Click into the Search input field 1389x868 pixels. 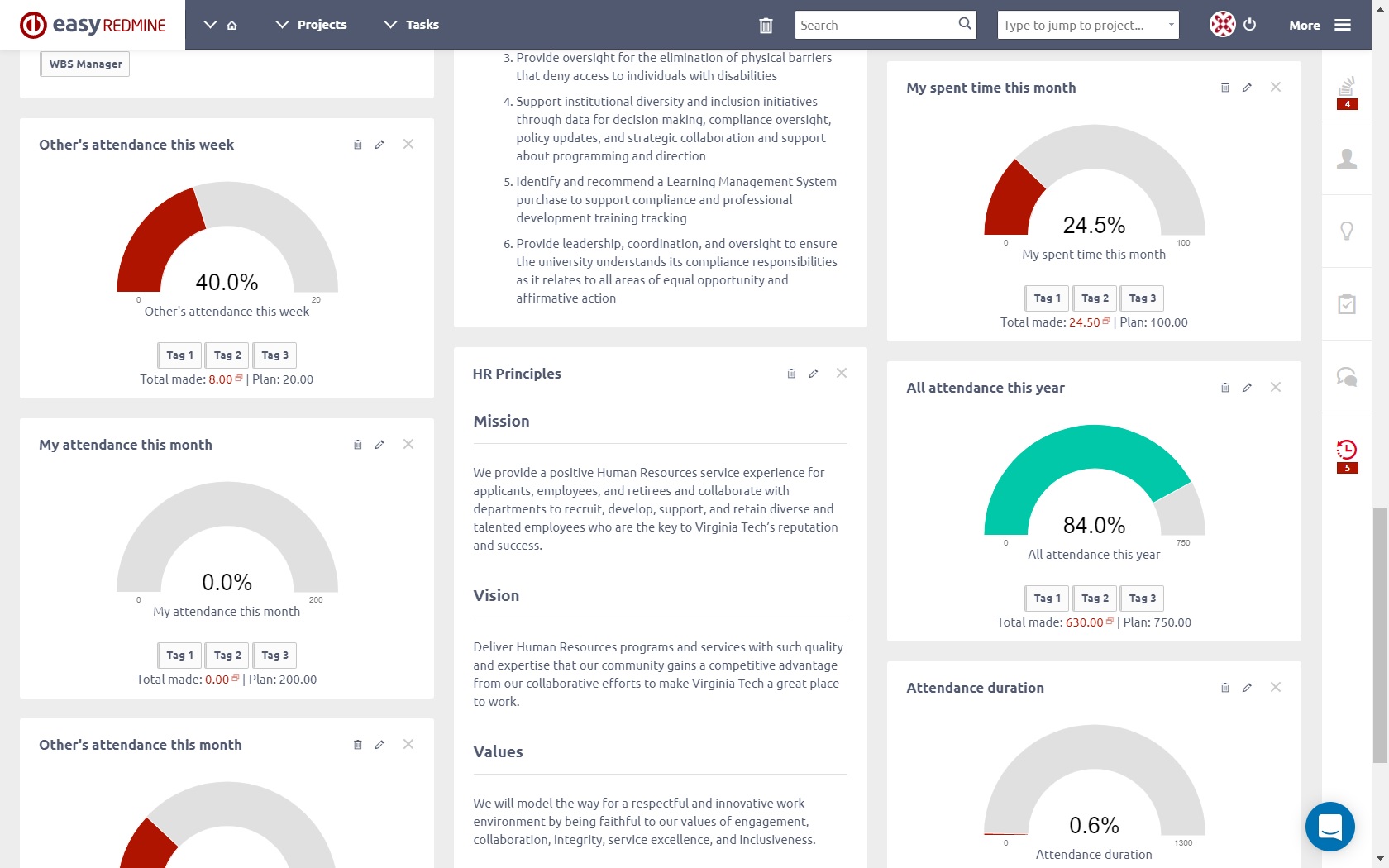[875, 25]
